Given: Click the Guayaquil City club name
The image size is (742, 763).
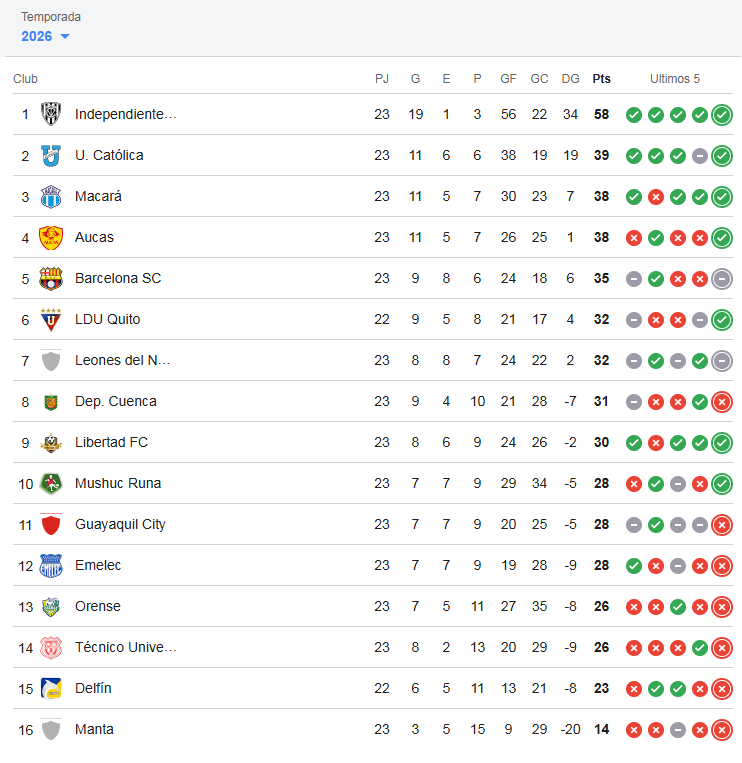Looking at the screenshot, I should (120, 525).
